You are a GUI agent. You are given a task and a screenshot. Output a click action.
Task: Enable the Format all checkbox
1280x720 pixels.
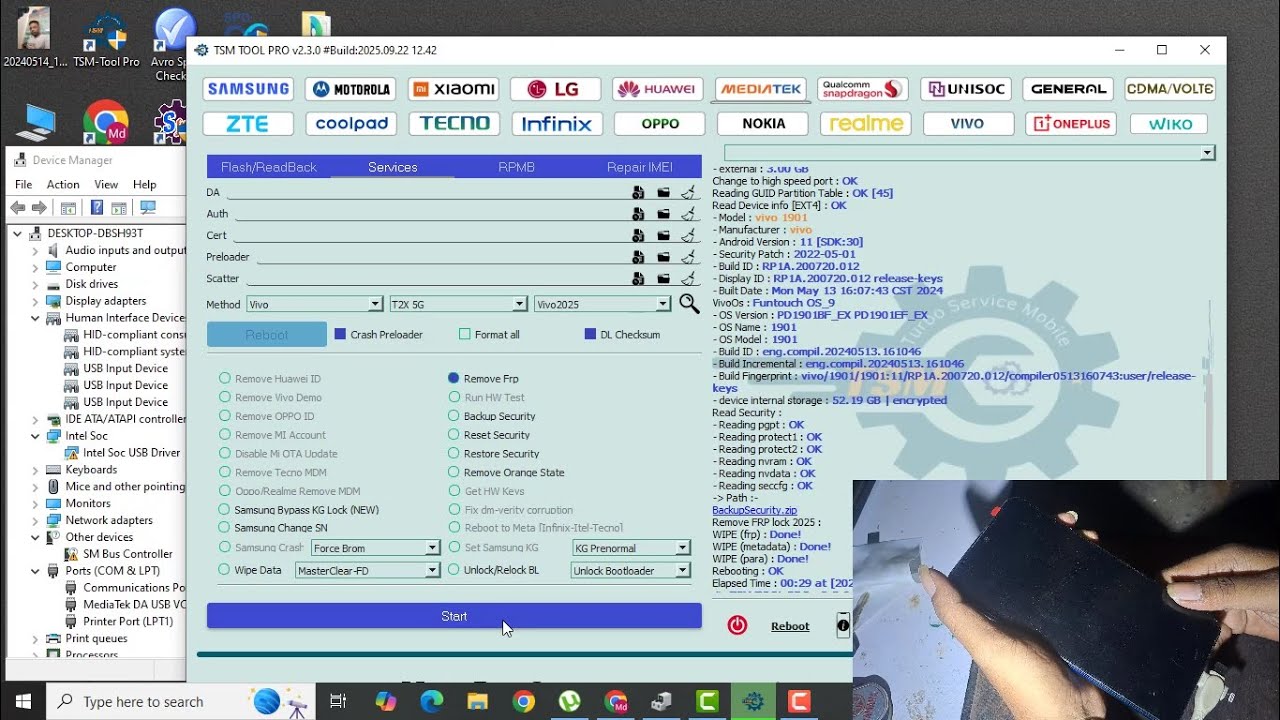(464, 334)
